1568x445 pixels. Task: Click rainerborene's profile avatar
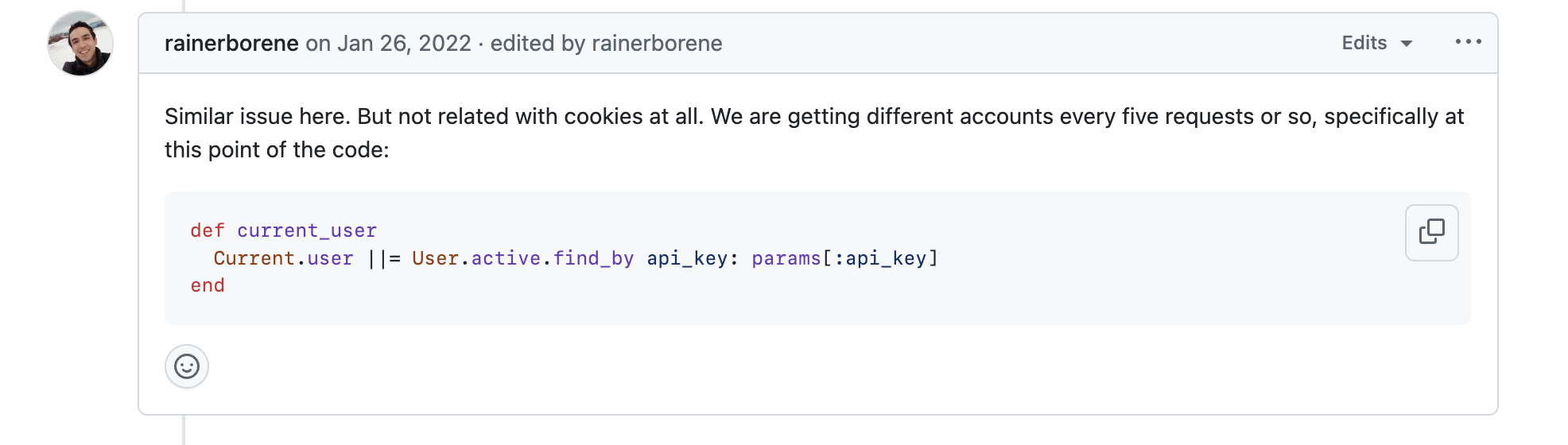point(80,44)
